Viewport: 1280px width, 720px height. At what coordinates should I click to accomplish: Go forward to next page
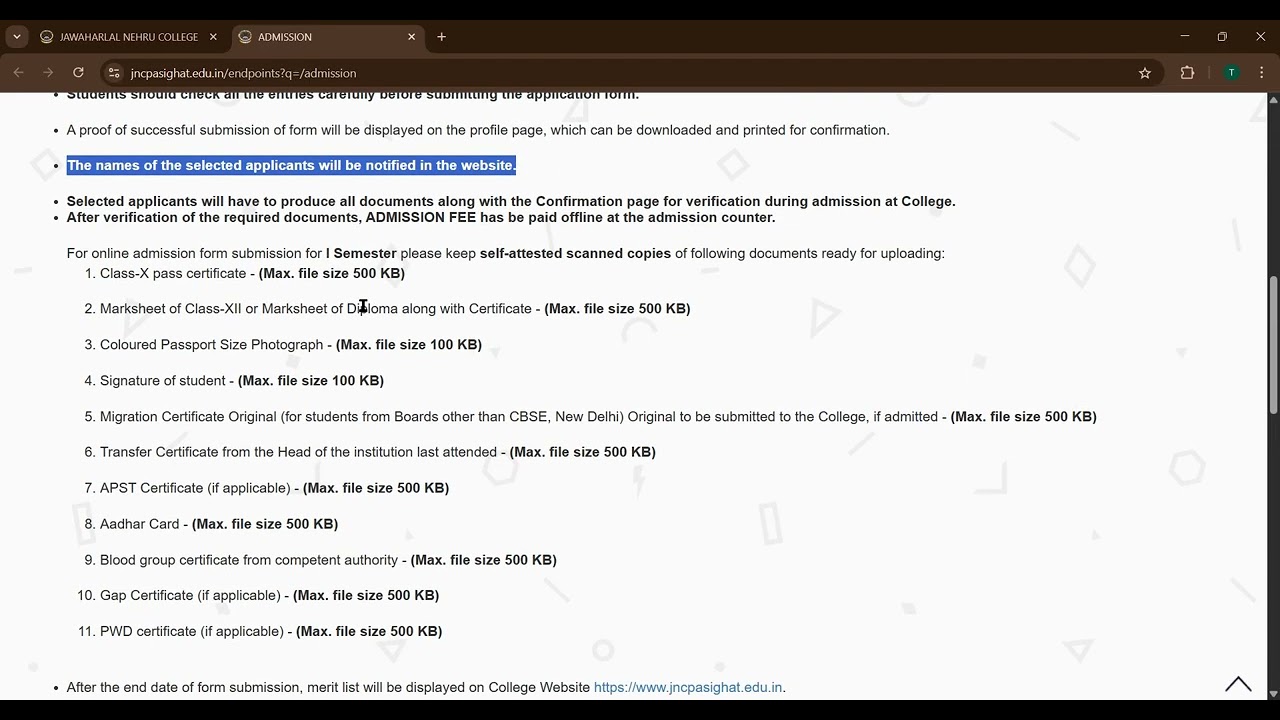click(48, 73)
